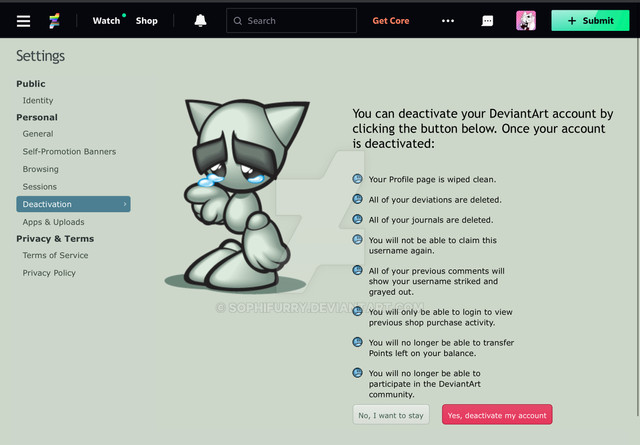Click sad-face icon beside journals are deleted
Image resolution: width=640 pixels, height=445 pixels.
coord(358,219)
